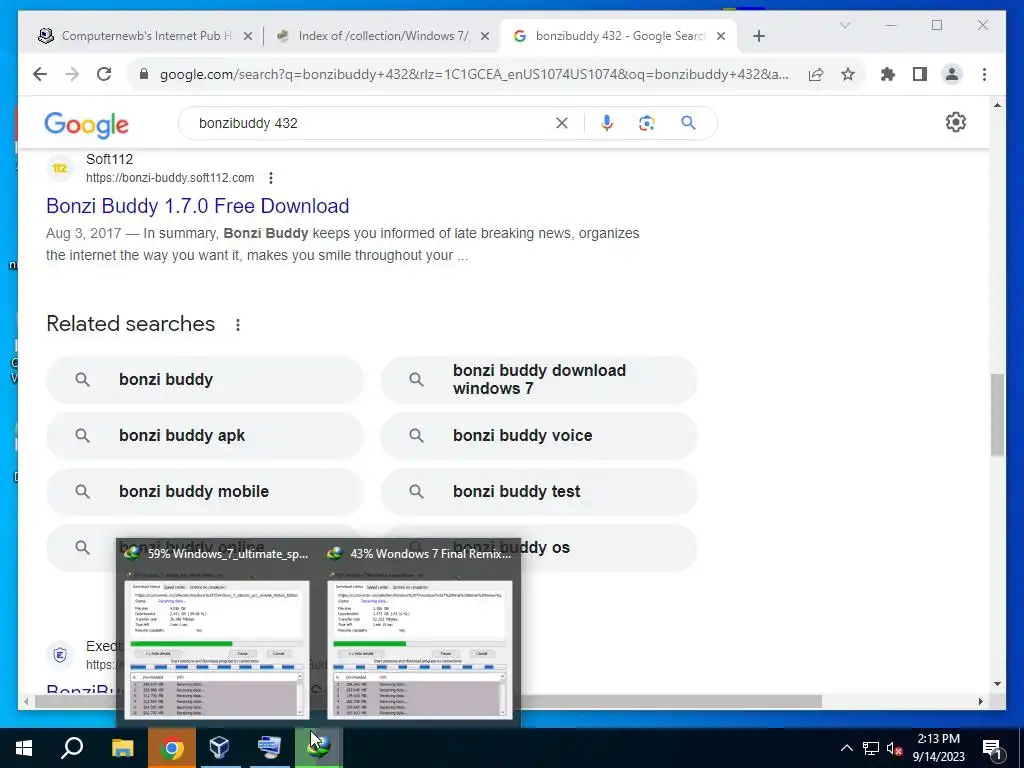Share this page using the share icon
This screenshot has height=768, width=1024.
click(x=816, y=74)
